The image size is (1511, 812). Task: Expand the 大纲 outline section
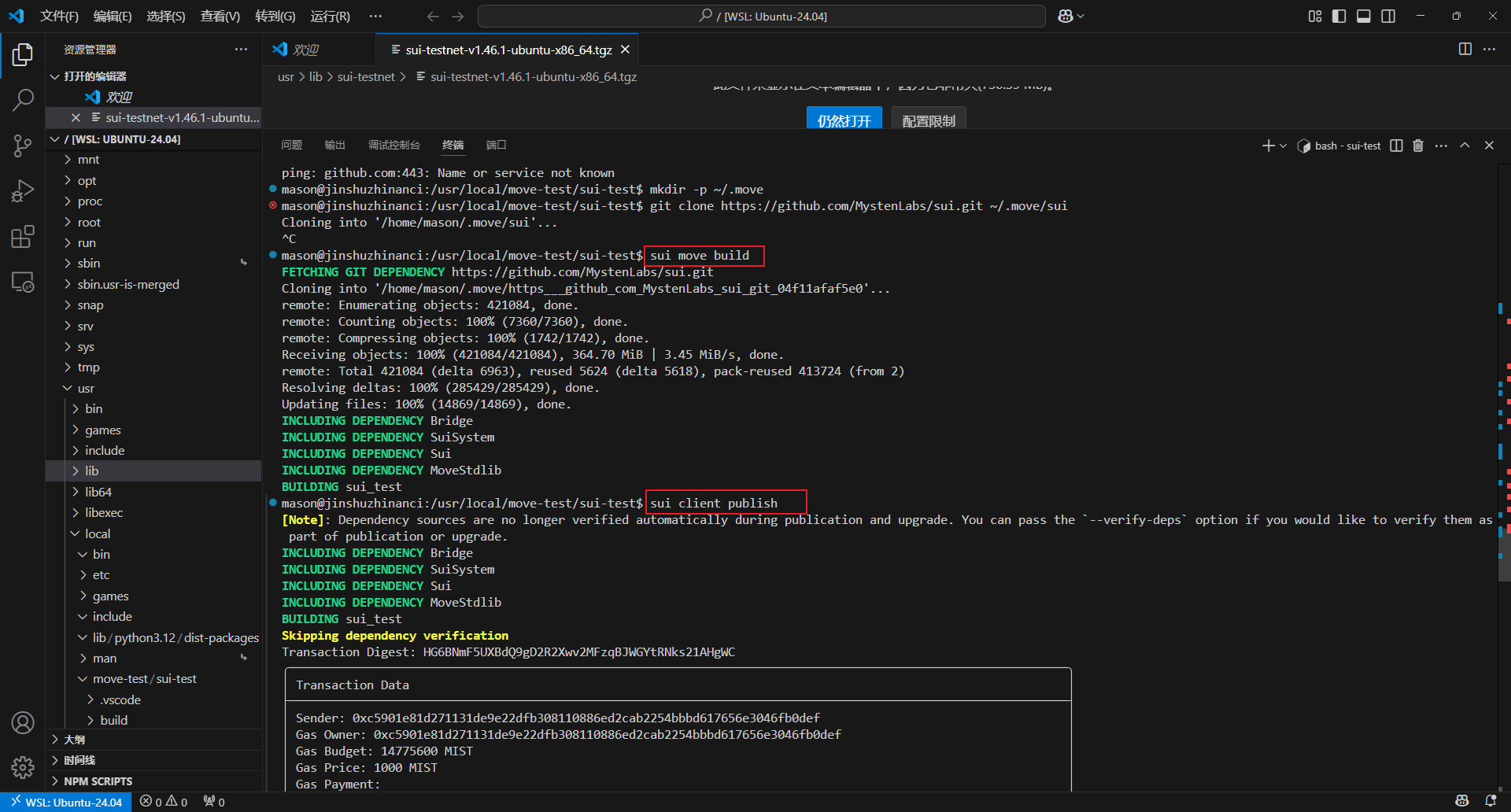tap(154, 740)
